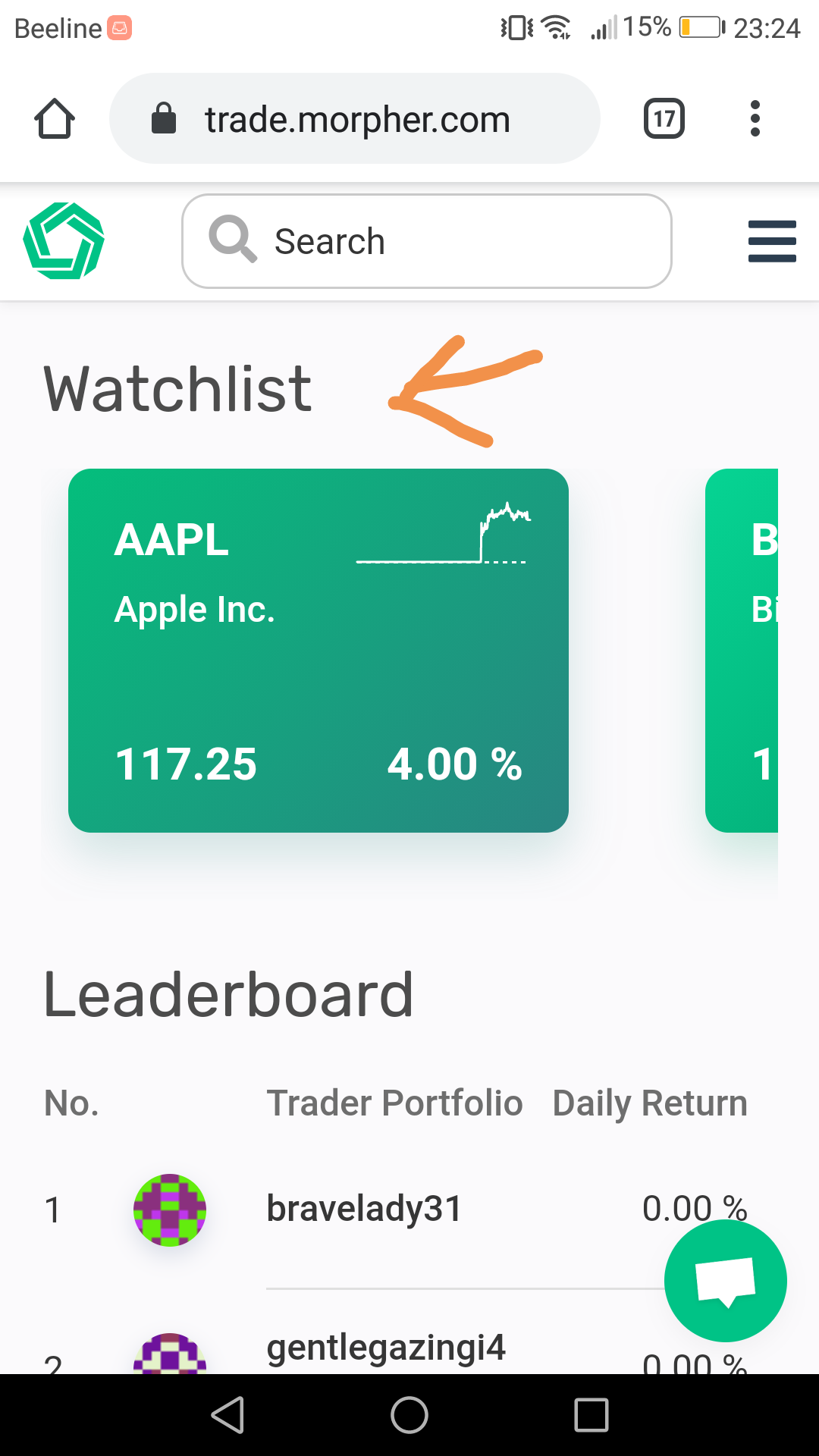Tap the Daily Return column header

coord(650,1103)
